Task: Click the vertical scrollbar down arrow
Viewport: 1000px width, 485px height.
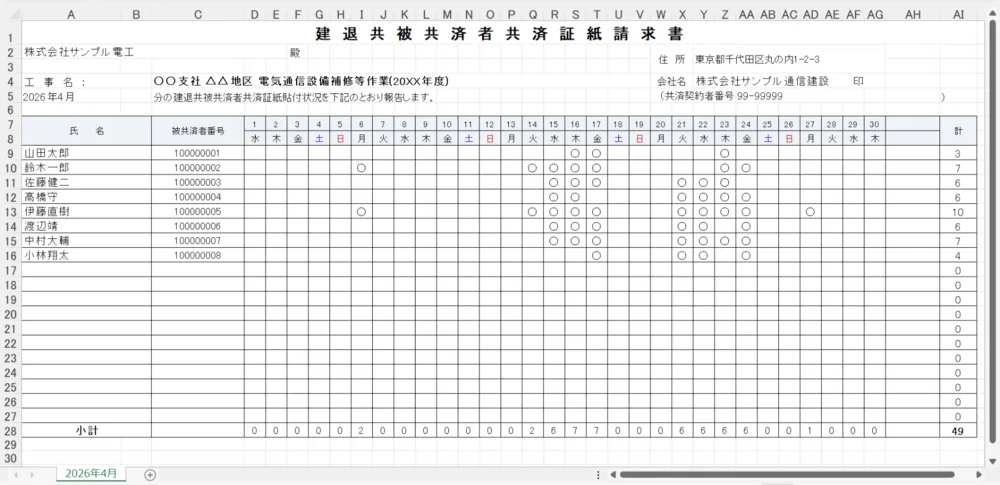Action: click(993, 461)
